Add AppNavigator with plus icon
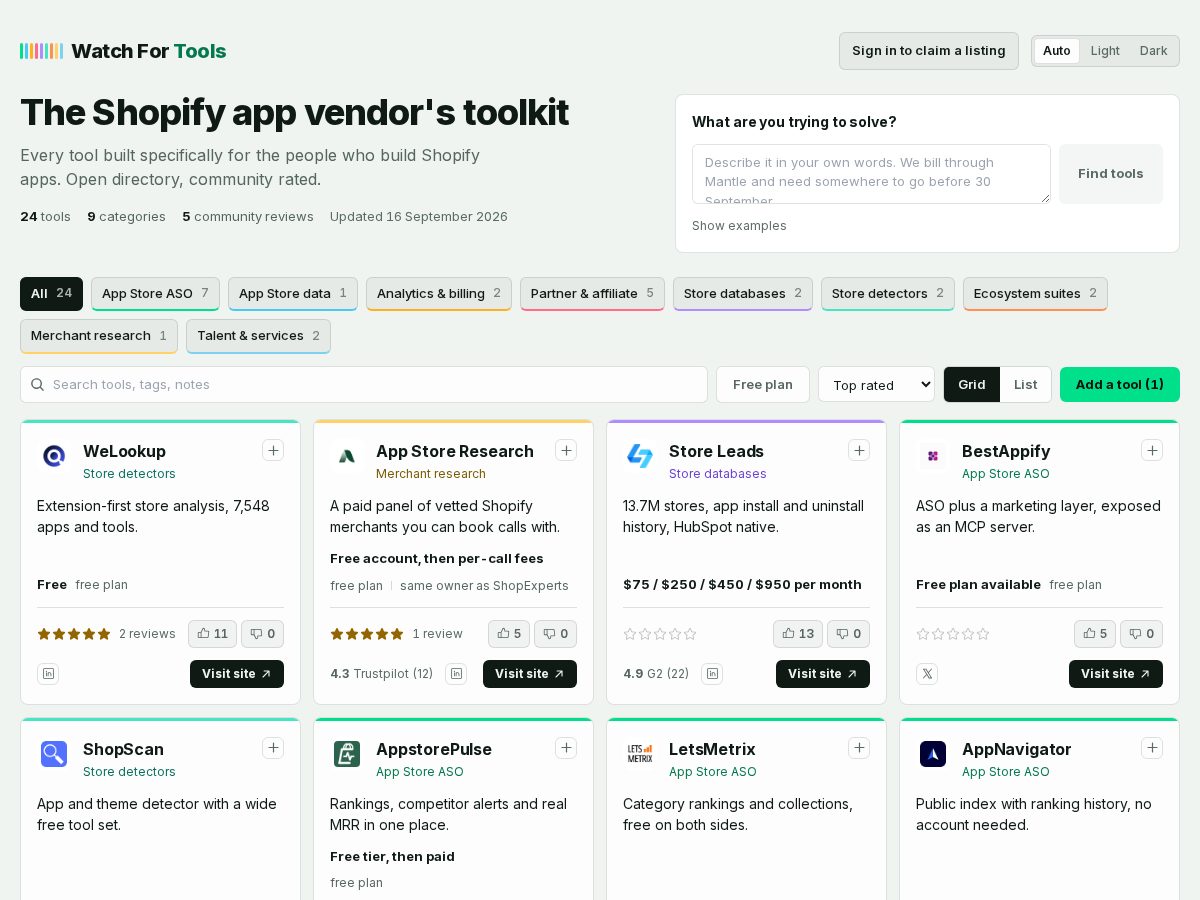1200x900 pixels. tap(1152, 748)
